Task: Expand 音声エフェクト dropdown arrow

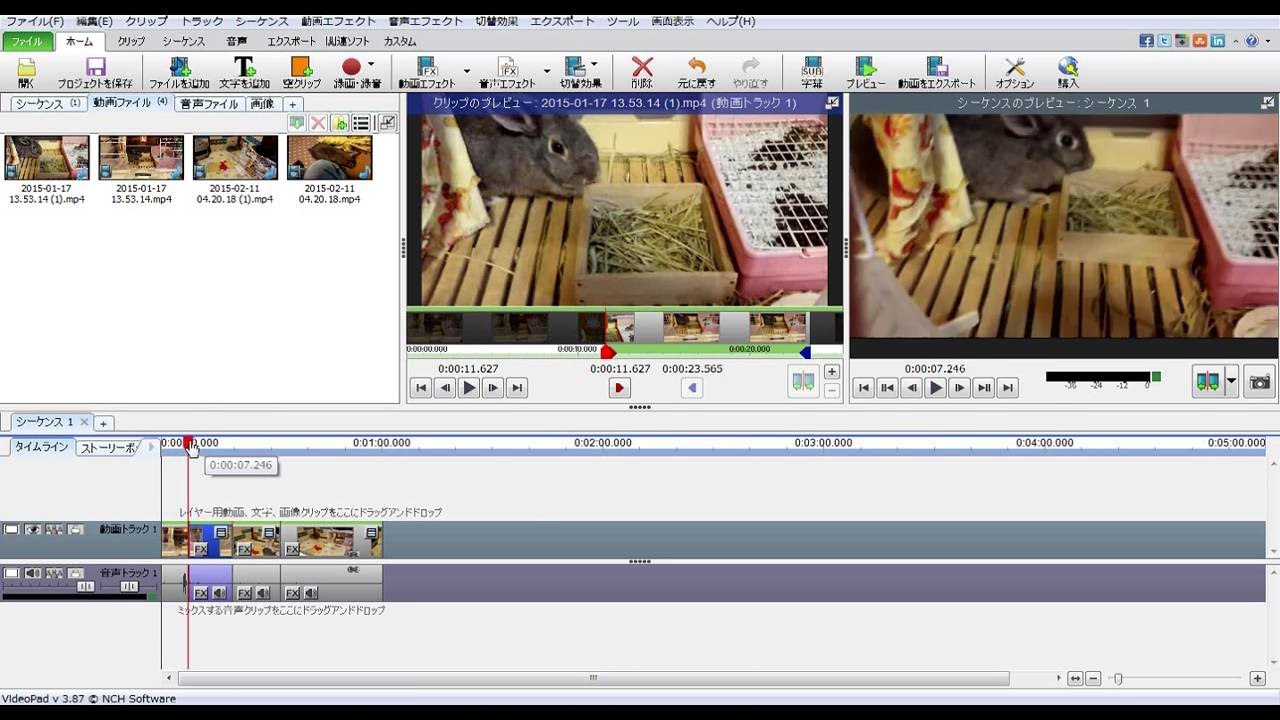Action: click(x=546, y=71)
